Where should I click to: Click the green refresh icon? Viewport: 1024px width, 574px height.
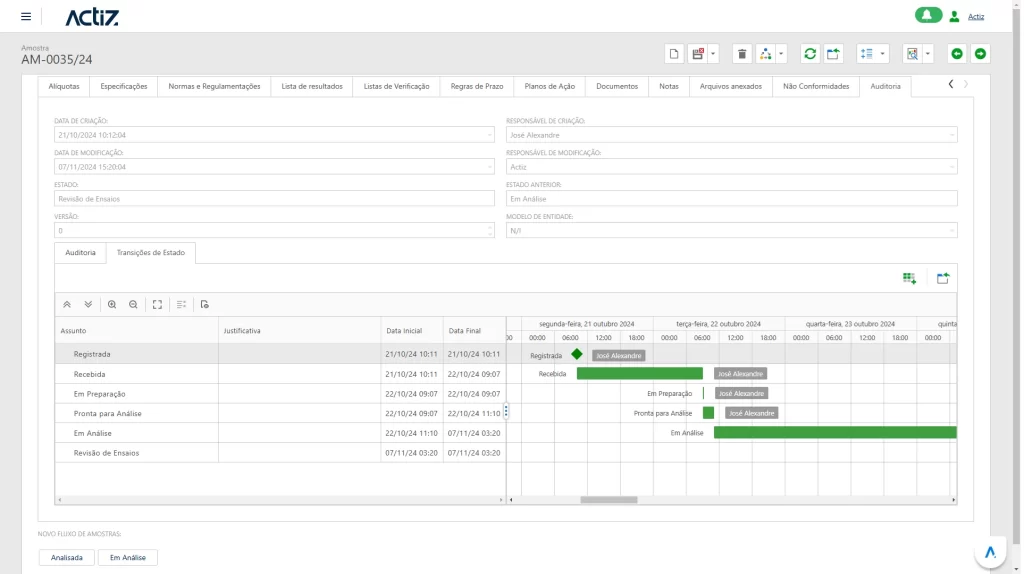tap(810, 54)
